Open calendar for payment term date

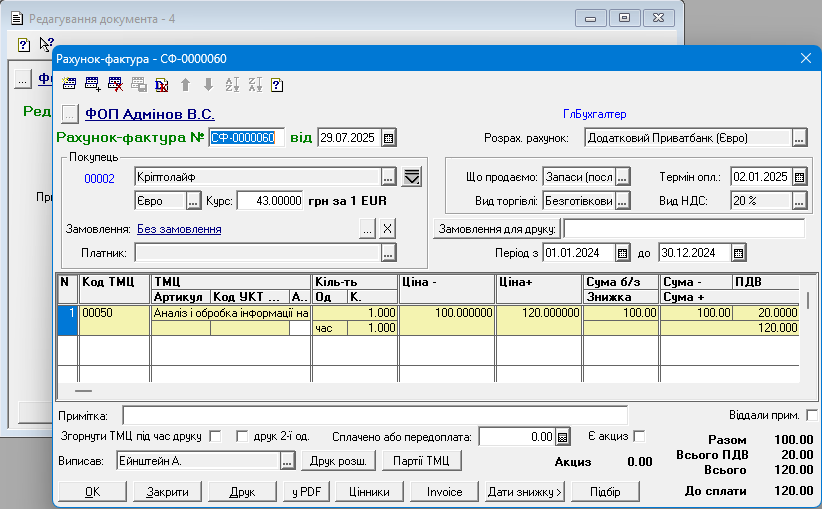799,177
